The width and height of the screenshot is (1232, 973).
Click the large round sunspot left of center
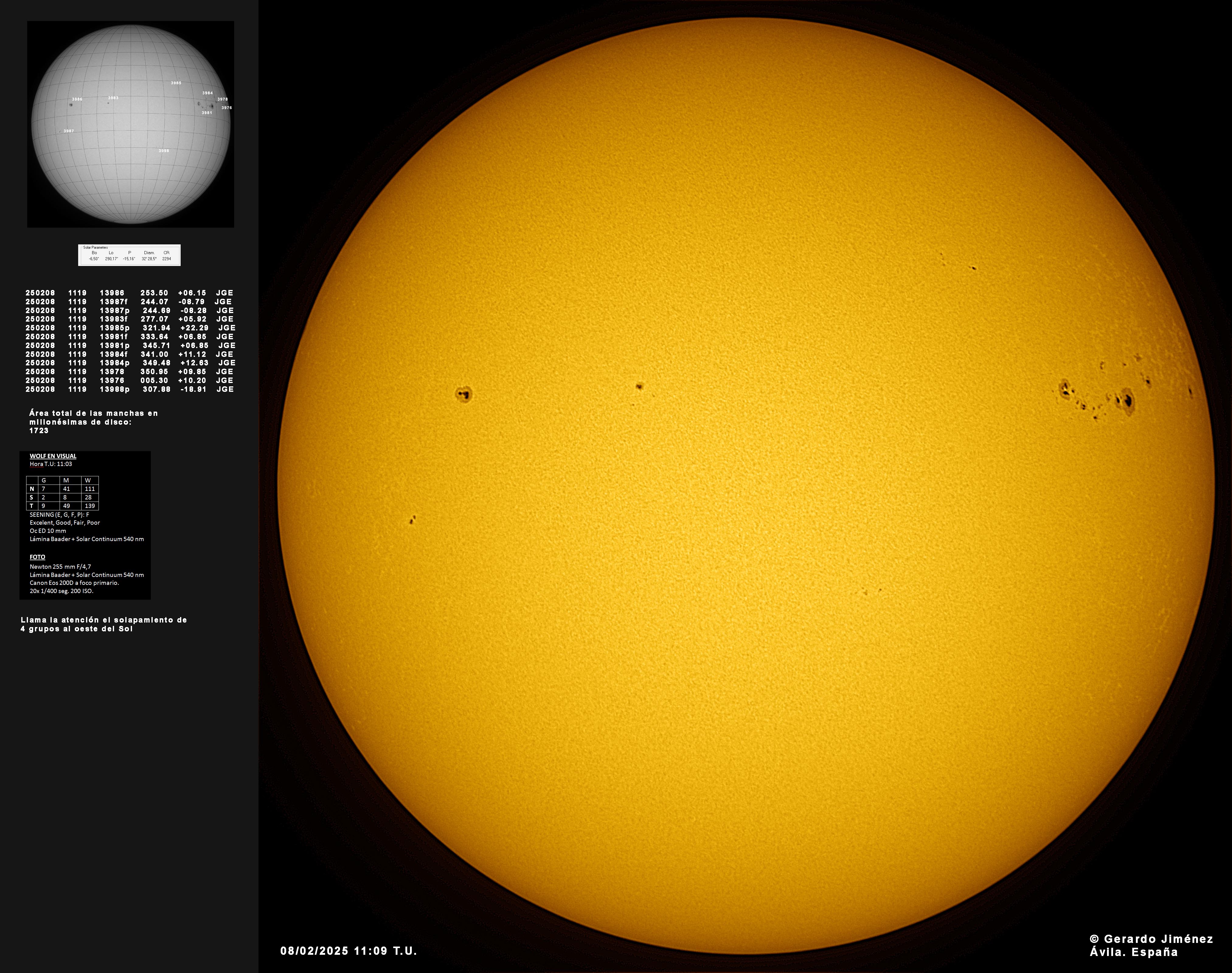[x=464, y=394]
